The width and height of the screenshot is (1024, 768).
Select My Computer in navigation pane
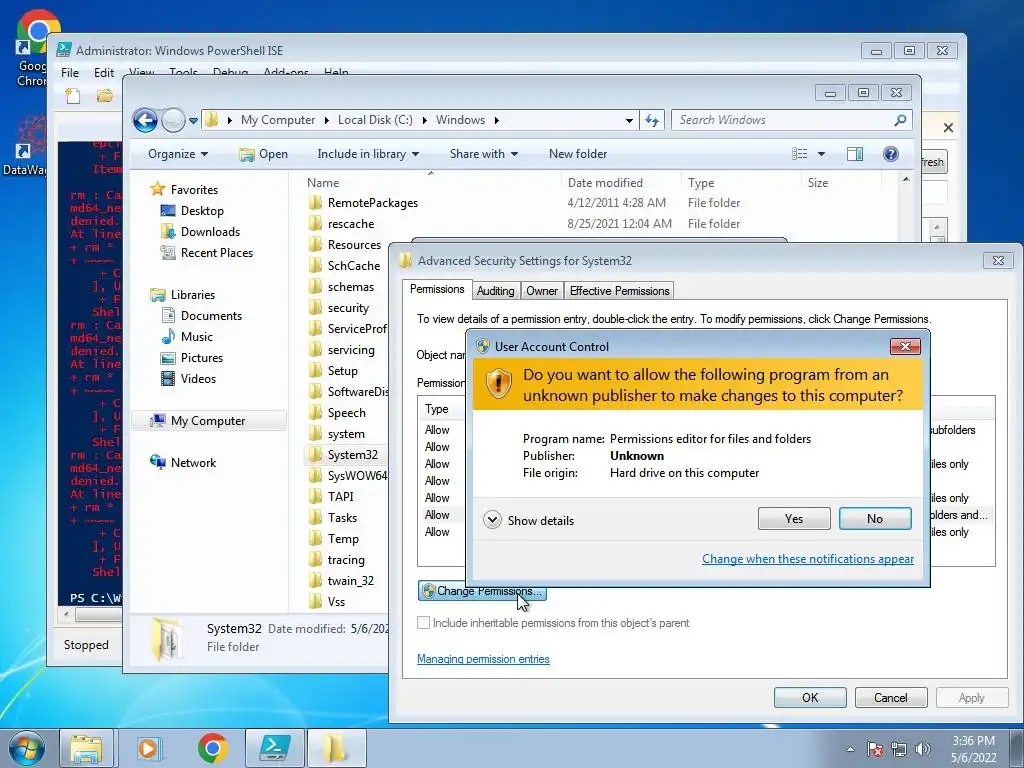pos(208,421)
